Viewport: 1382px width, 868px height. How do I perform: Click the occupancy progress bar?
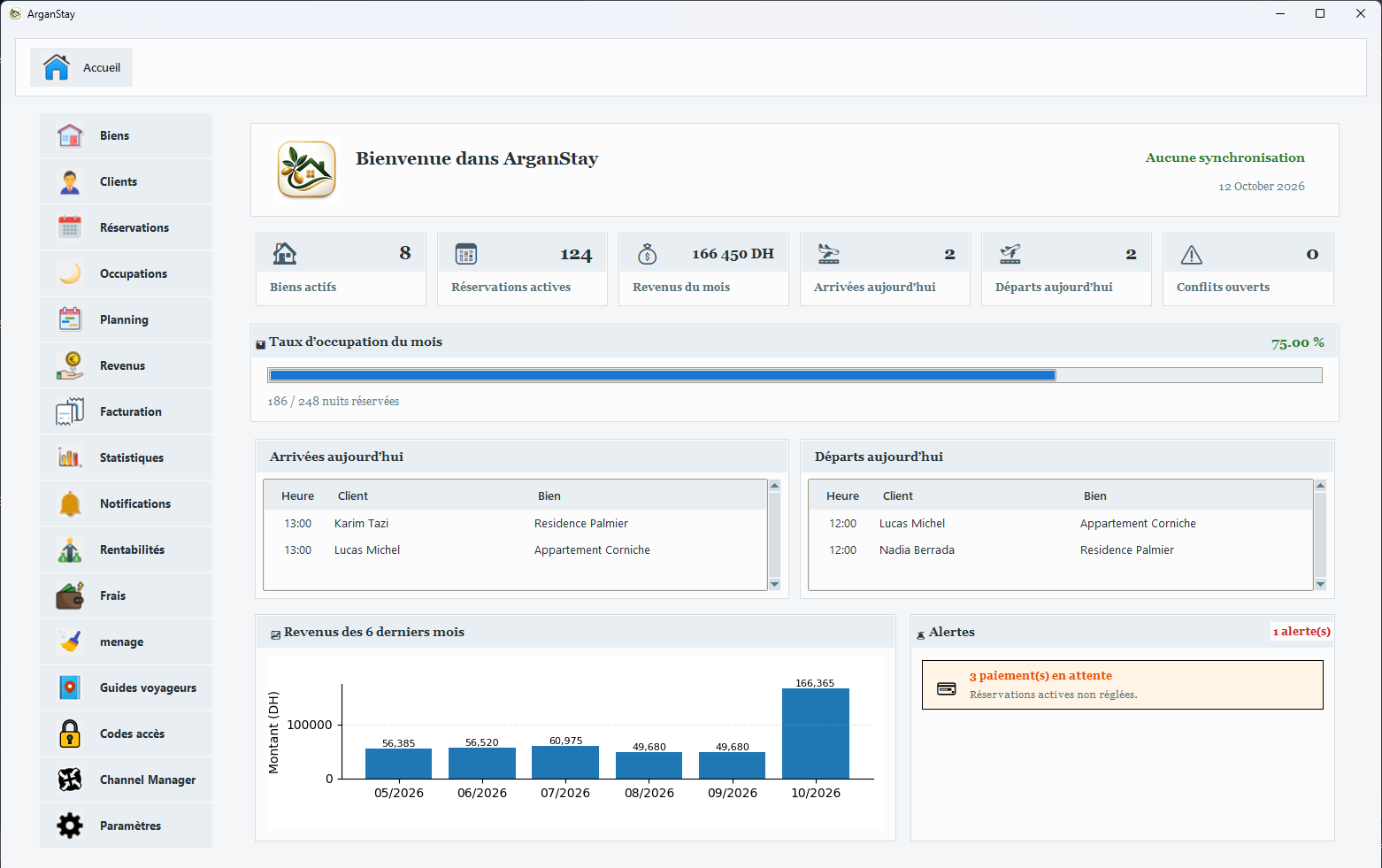[x=795, y=375]
